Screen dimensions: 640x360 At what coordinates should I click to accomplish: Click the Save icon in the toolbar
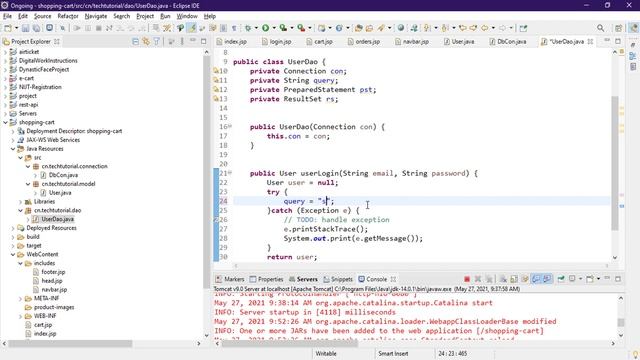[x=25, y=28]
